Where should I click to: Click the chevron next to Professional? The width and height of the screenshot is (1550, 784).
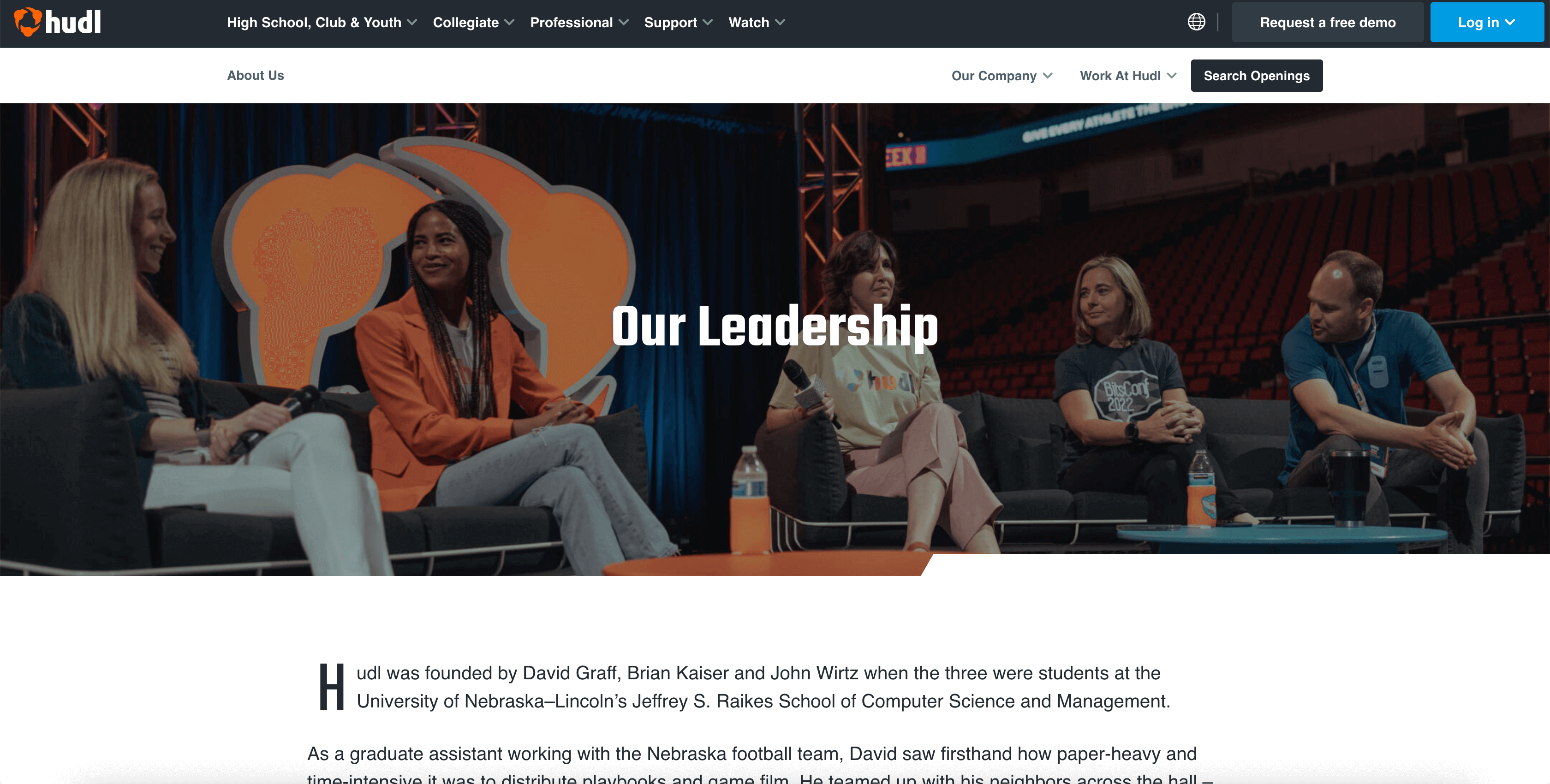pyautogui.click(x=624, y=22)
